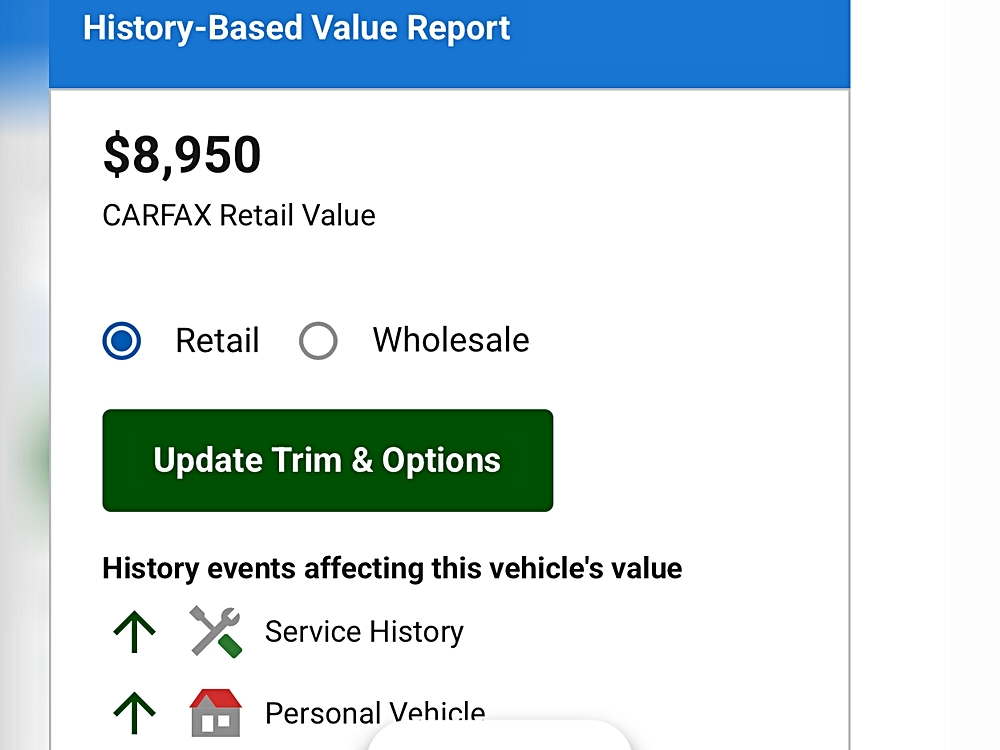This screenshot has height=750, width=1000.
Task: Click the green up arrow beside Service History
Action: pos(134,631)
